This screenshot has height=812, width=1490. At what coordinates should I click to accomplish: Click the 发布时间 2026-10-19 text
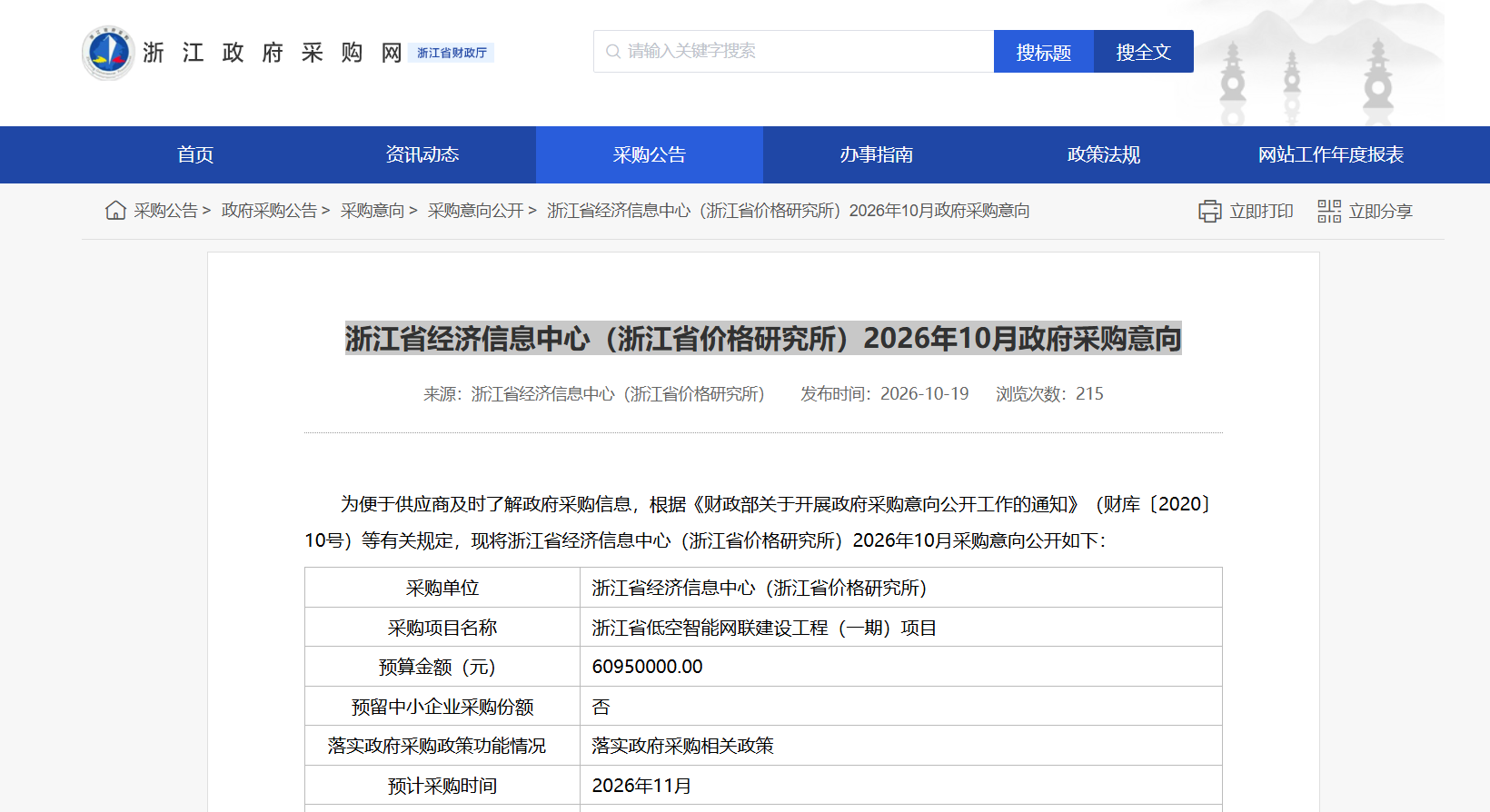click(x=885, y=394)
